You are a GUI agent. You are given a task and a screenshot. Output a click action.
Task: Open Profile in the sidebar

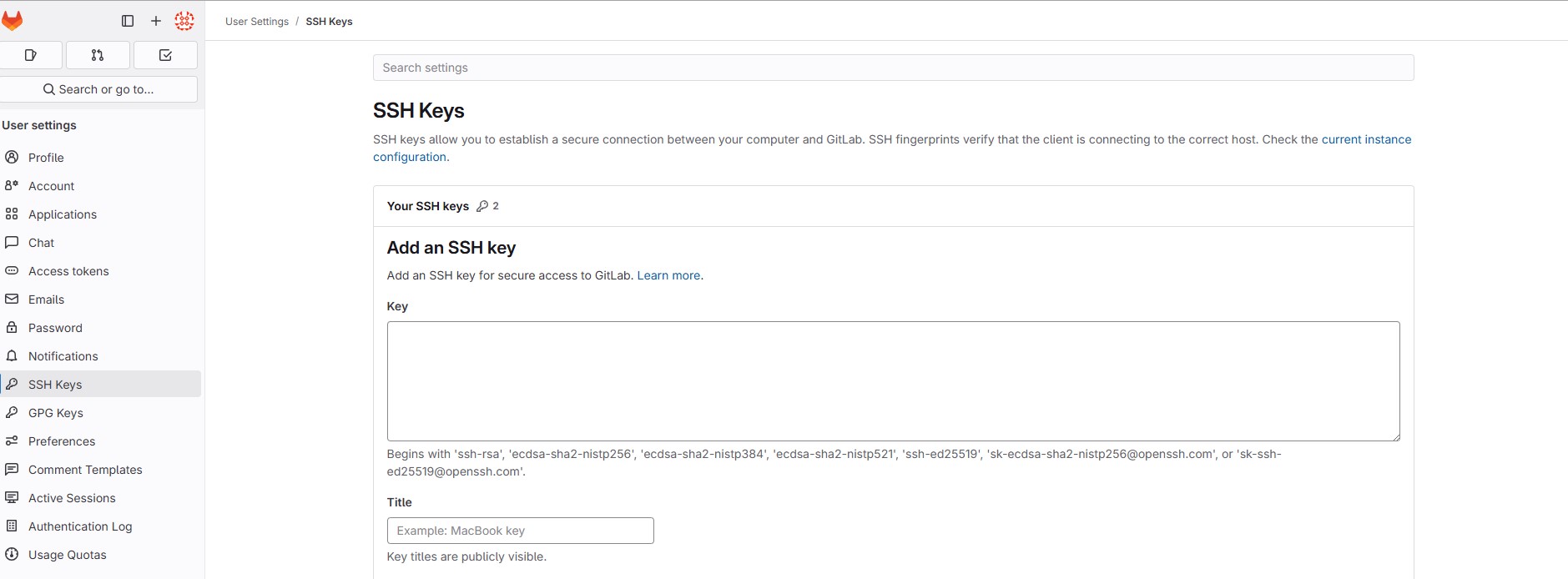(x=46, y=158)
